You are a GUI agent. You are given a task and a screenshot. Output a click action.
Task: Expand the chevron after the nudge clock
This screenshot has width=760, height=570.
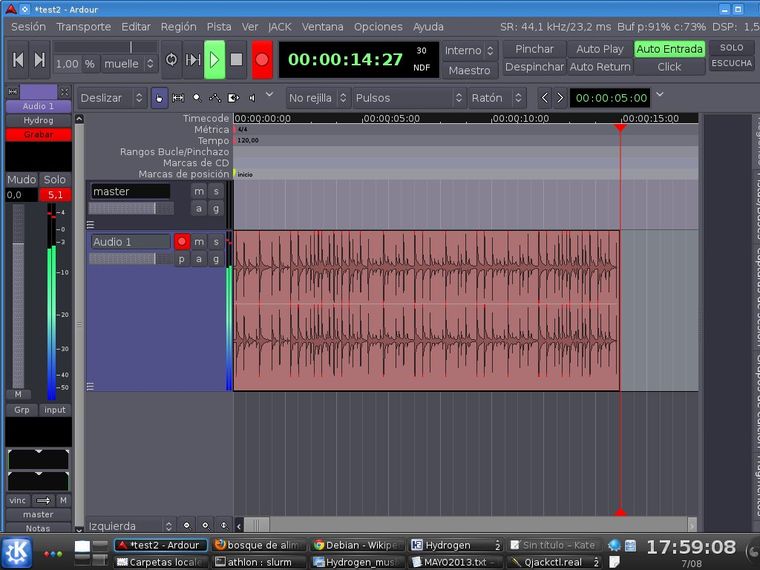click(660, 95)
